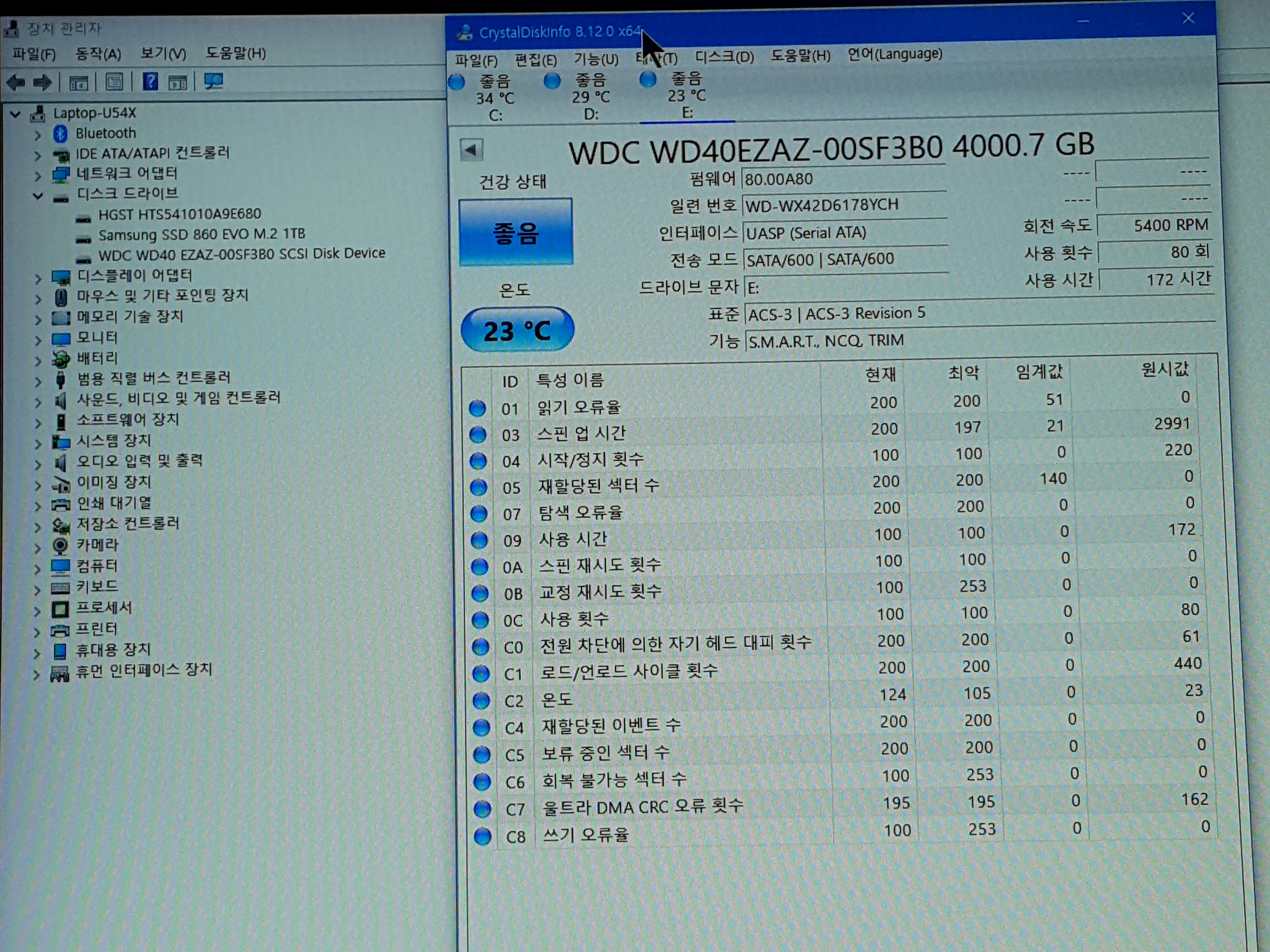
Task: Close the CrystalDiskInfo window
Action: 1188,18
